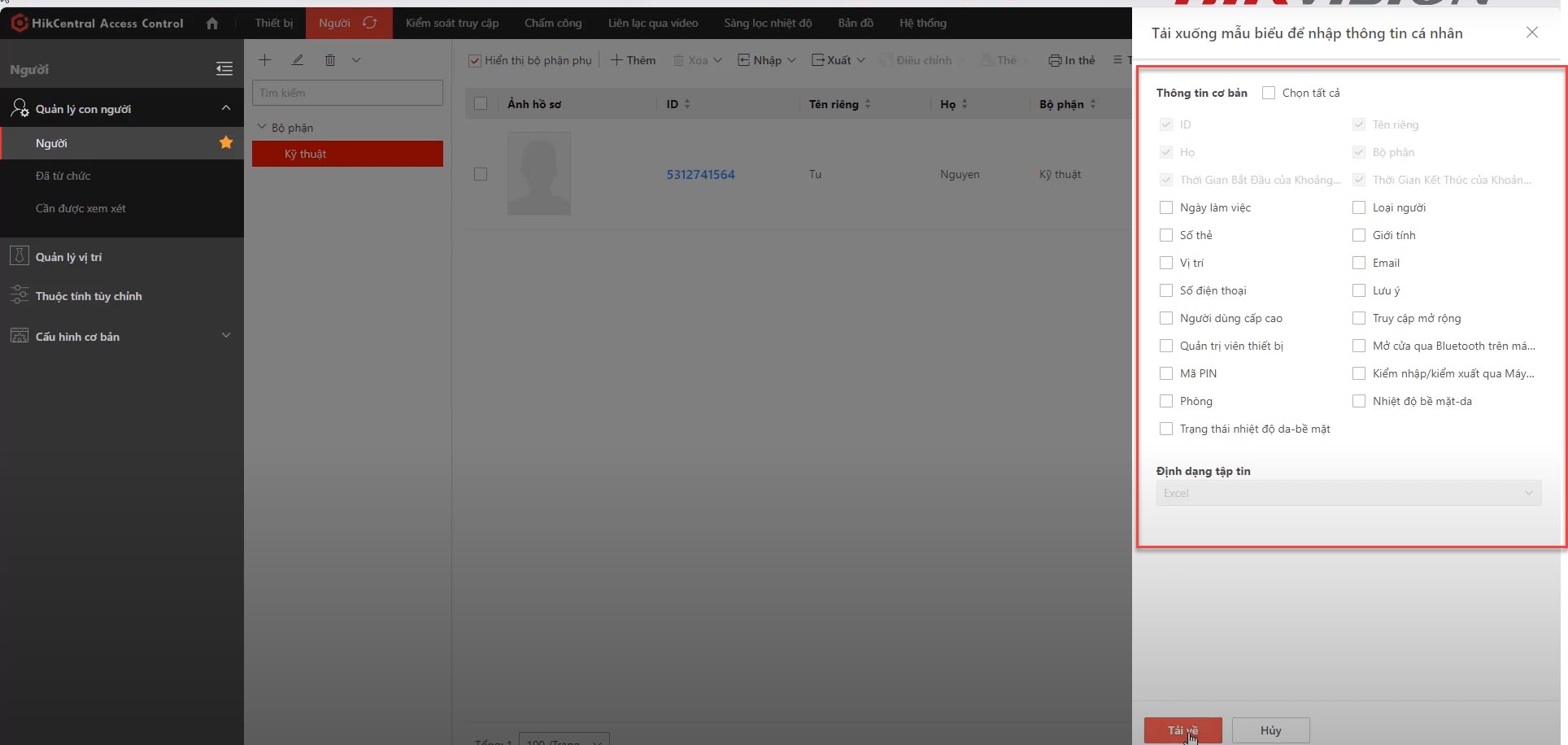Click the trash delete department icon
Image resolution: width=1568 pixels, height=745 pixels.
(x=330, y=60)
